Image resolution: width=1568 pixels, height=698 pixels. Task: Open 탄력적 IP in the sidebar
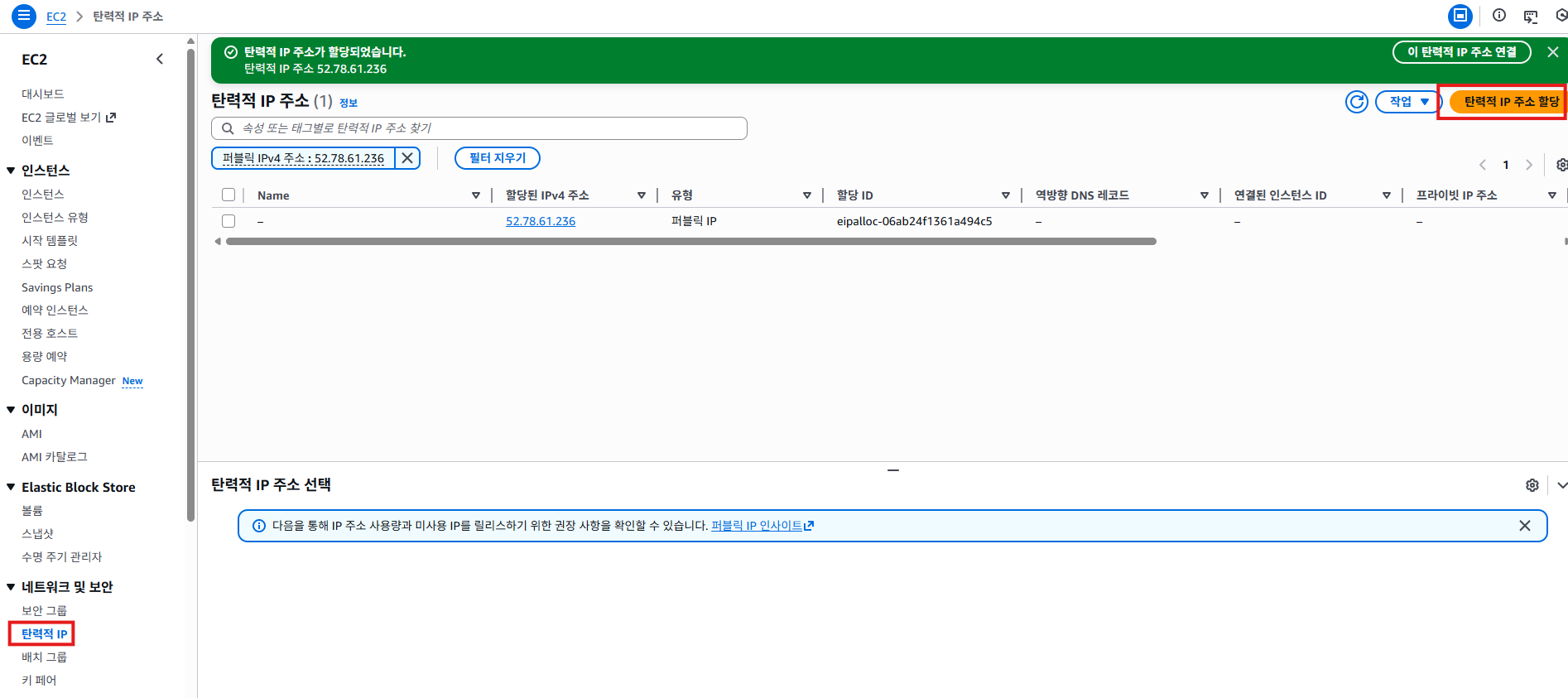44,633
